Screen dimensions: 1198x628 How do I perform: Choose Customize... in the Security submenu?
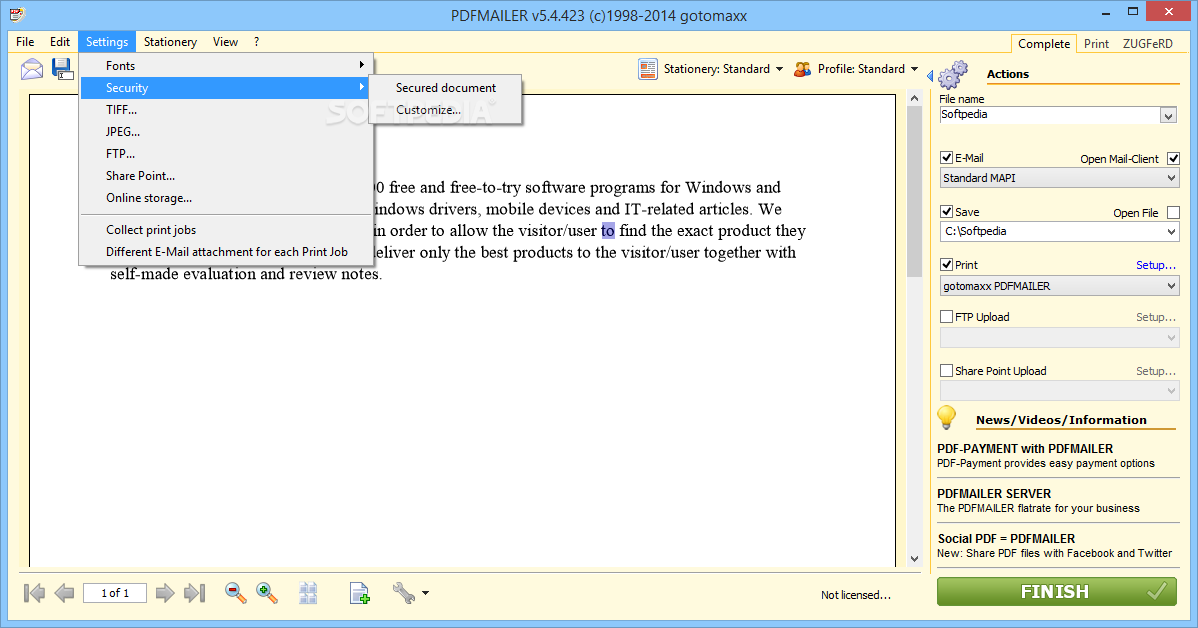[445, 110]
